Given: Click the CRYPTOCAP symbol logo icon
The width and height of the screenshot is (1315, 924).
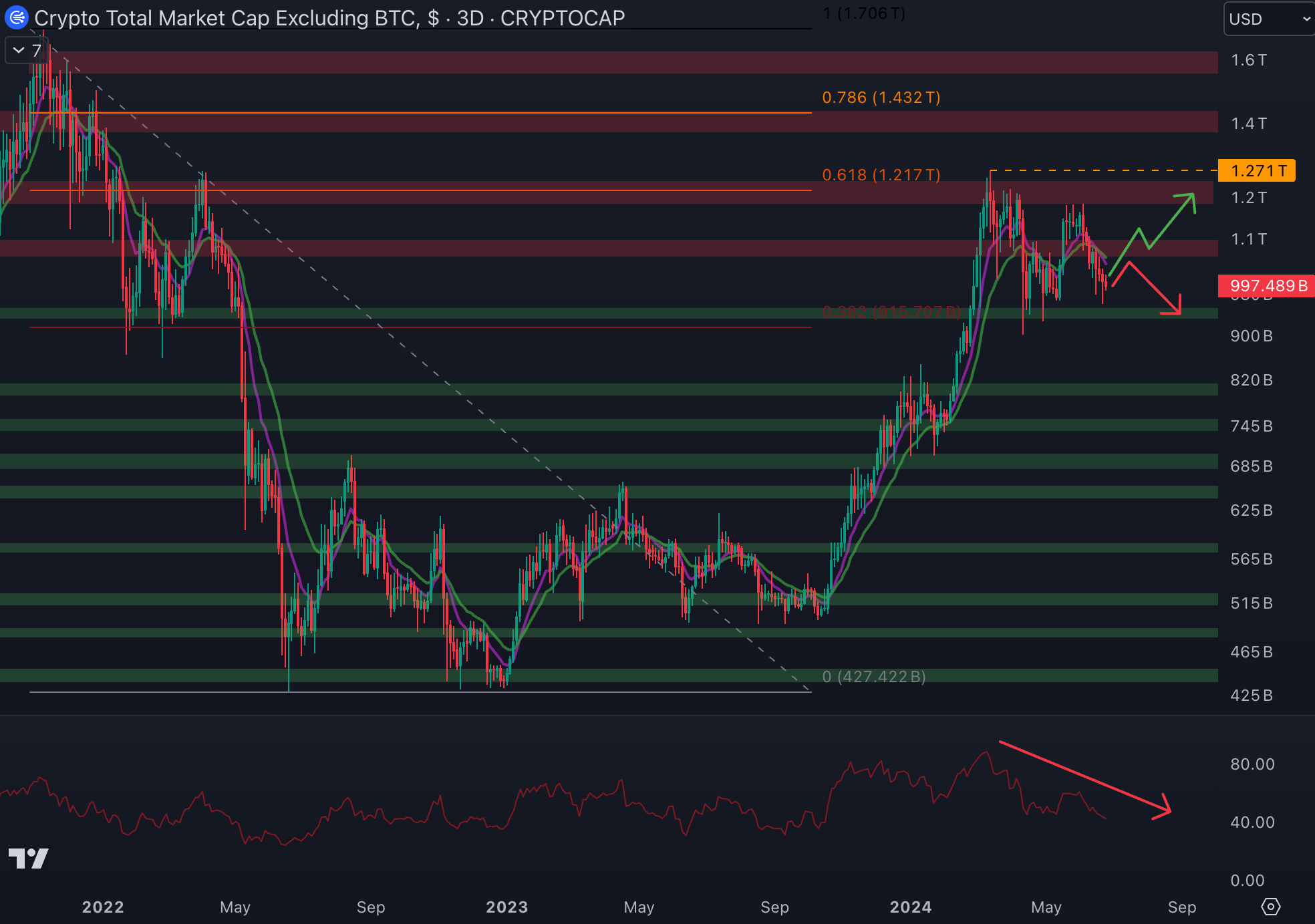Looking at the screenshot, I should (16, 17).
